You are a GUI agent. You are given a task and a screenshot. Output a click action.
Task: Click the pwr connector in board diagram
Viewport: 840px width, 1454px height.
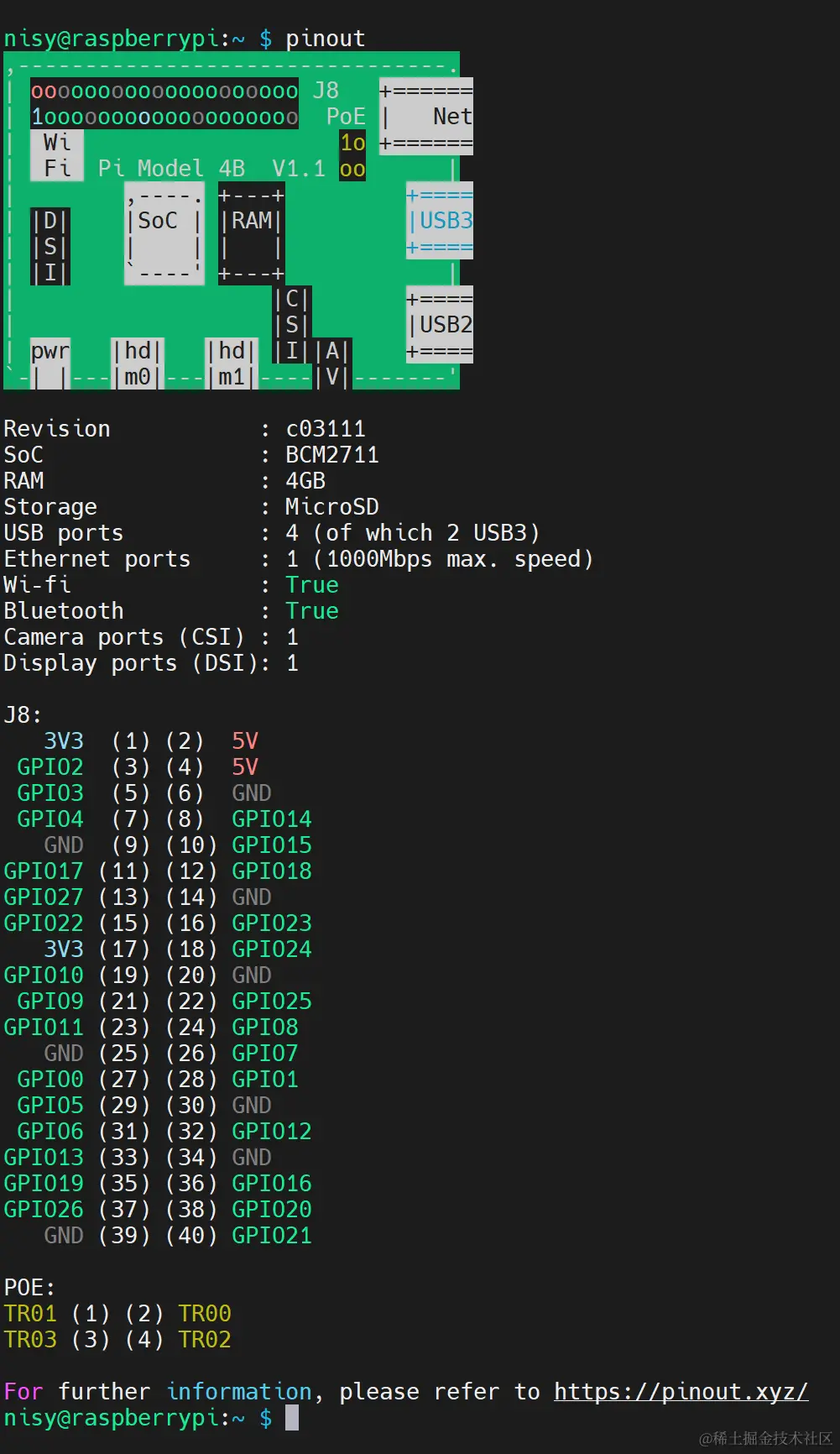[x=50, y=363]
